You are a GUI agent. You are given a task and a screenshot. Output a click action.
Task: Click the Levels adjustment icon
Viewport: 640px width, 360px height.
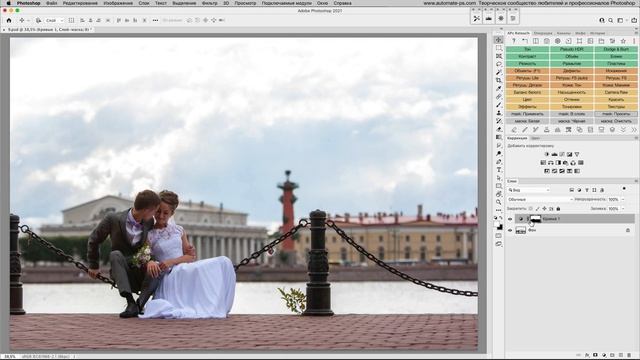click(554, 154)
